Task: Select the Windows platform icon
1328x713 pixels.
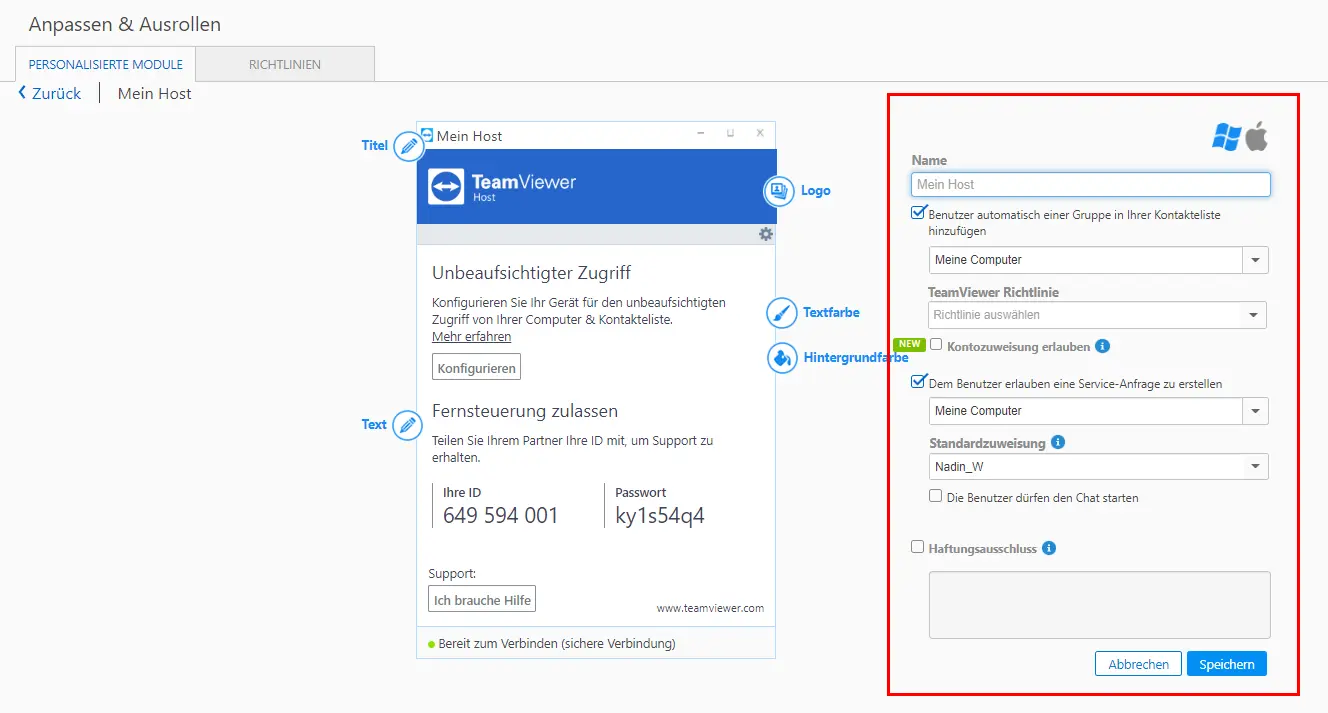Action: tap(1226, 137)
